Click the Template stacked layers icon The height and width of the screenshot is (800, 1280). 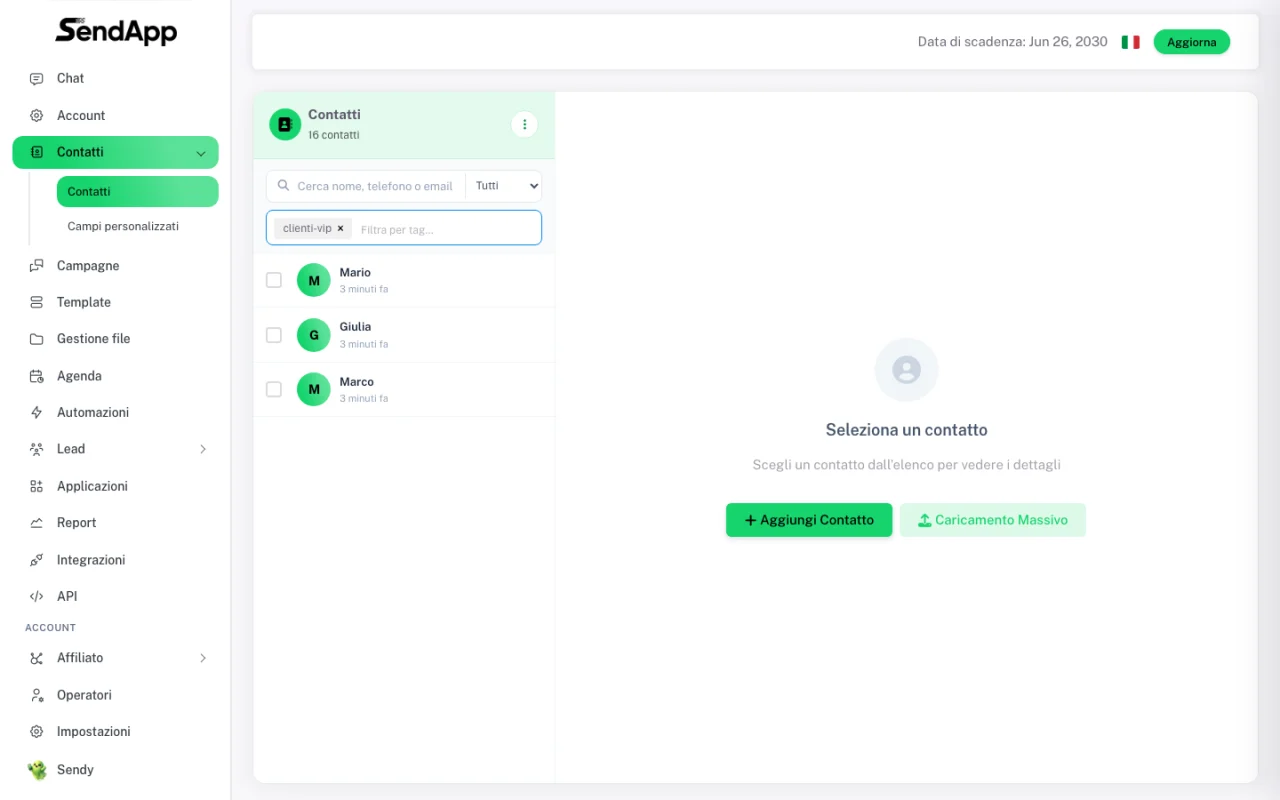37,302
